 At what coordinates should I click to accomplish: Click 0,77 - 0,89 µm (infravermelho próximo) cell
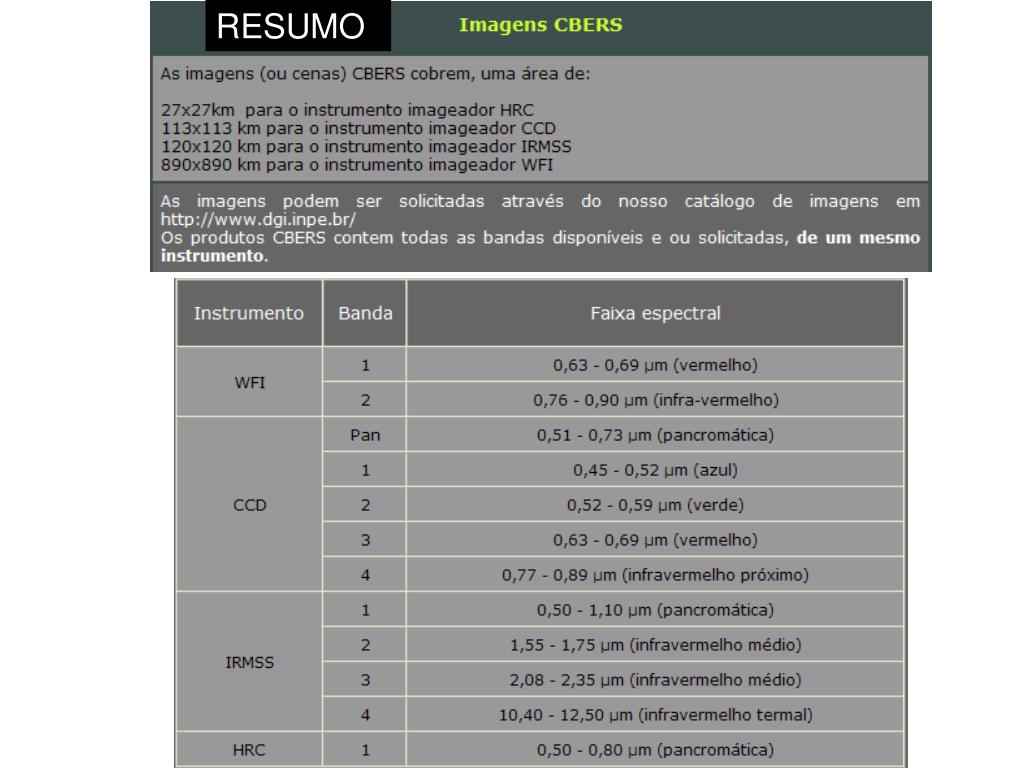tap(655, 575)
